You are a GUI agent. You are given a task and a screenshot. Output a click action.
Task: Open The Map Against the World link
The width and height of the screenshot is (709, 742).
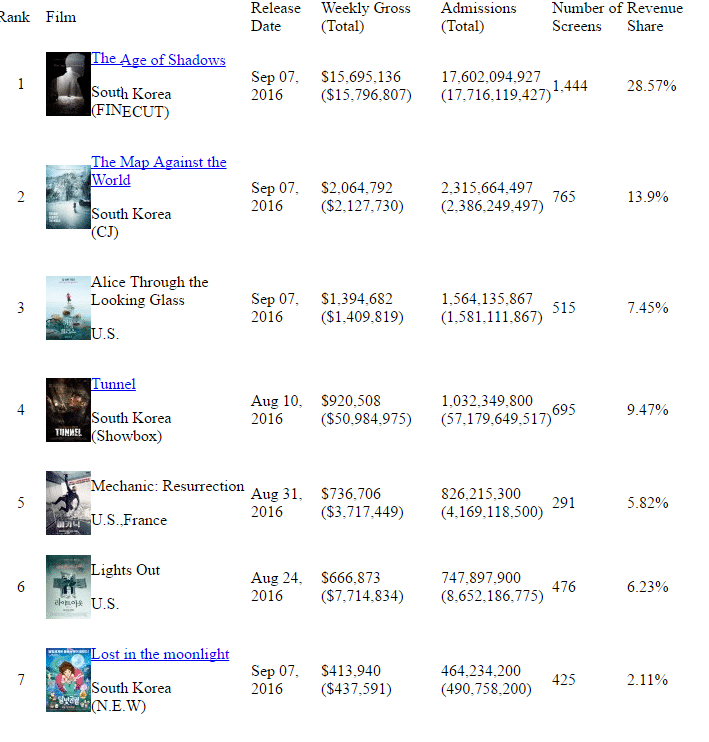pyautogui.click(x=158, y=163)
